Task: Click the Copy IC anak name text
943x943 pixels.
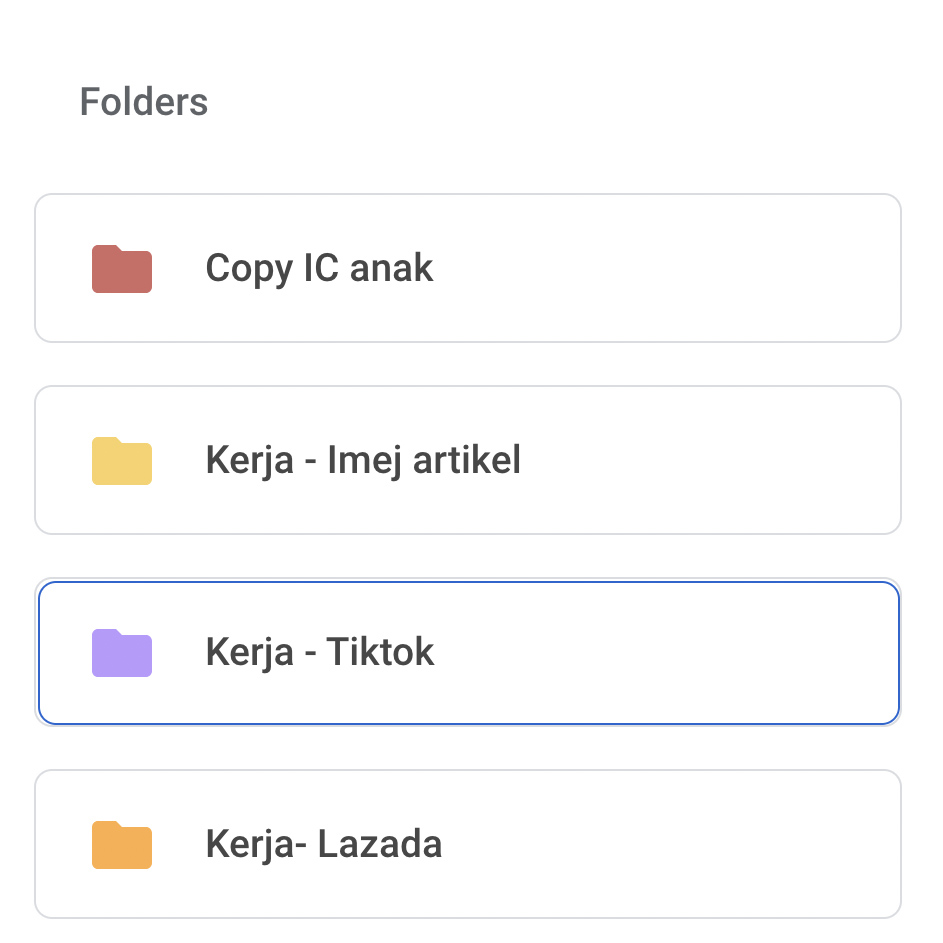Action: pyautogui.click(x=319, y=268)
